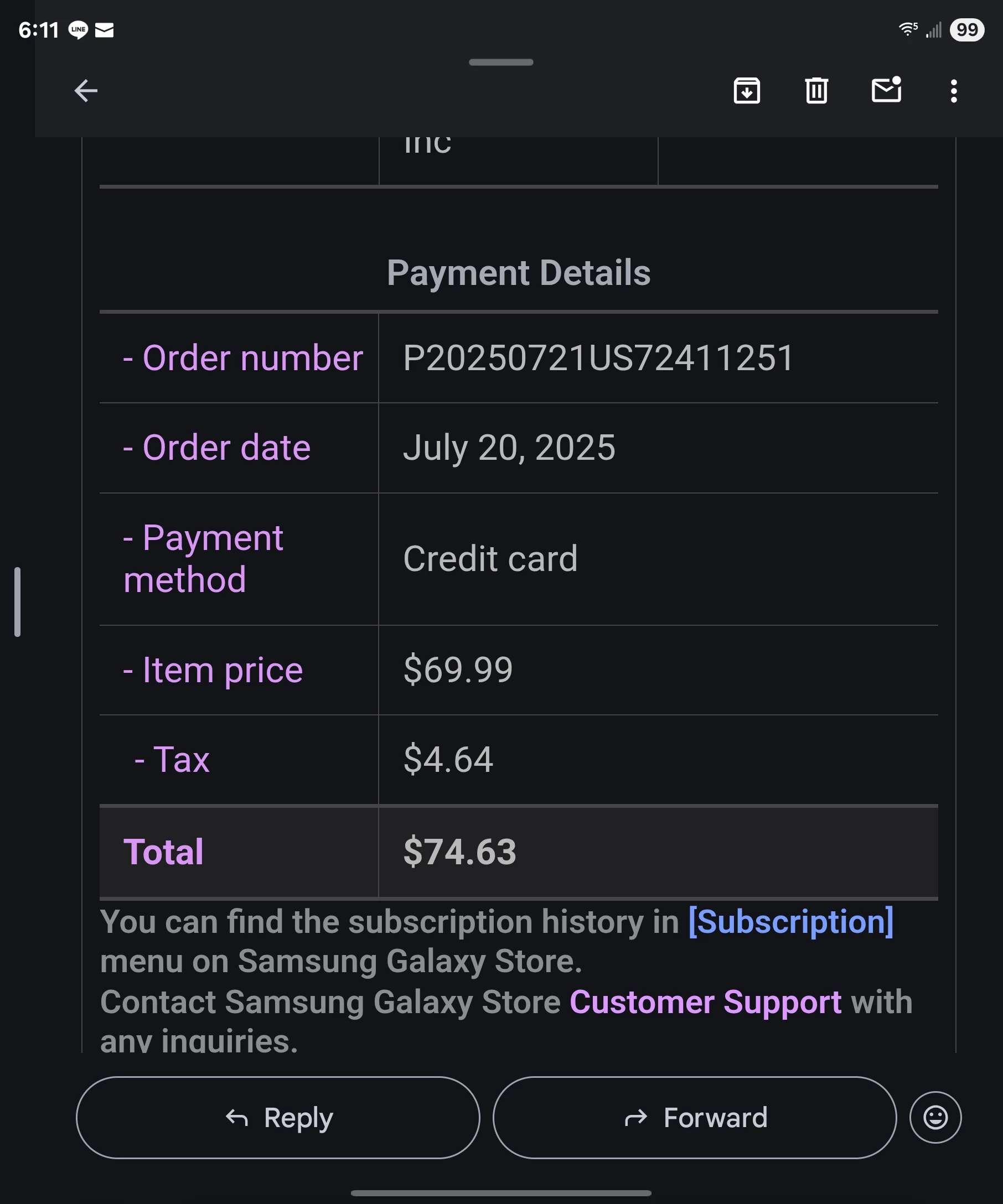The image size is (1003, 1204).
Task: Tap the Payment Details heading
Action: [519, 272]
